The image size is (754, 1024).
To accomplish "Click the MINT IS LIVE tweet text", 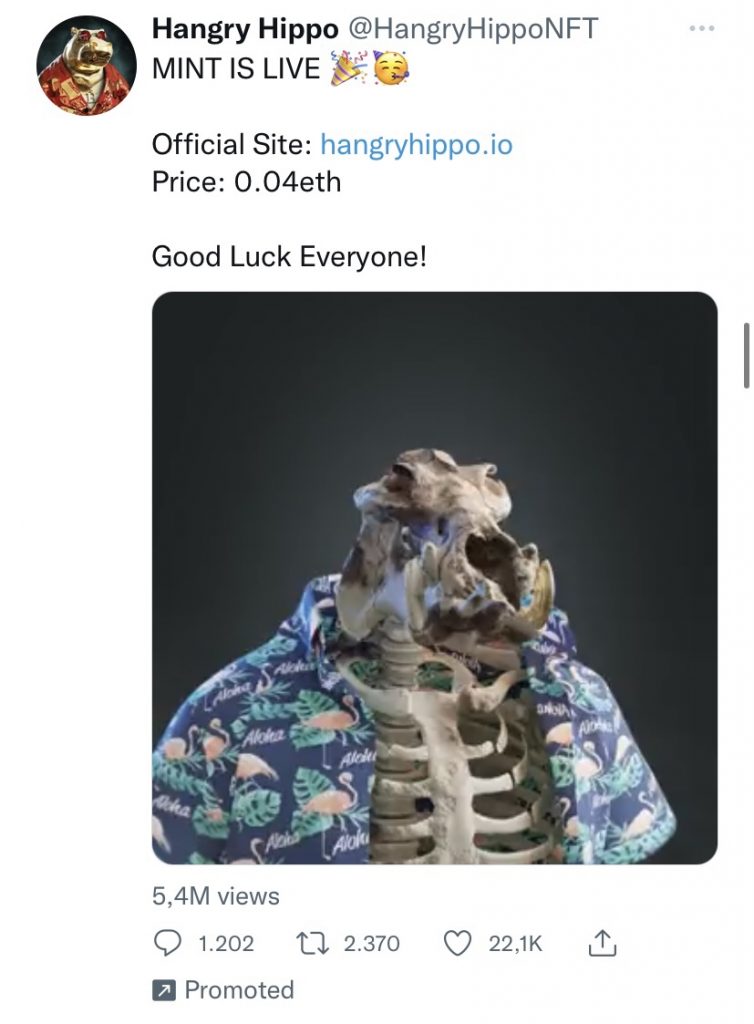I will pyautogui.click(x=236, y=69).
